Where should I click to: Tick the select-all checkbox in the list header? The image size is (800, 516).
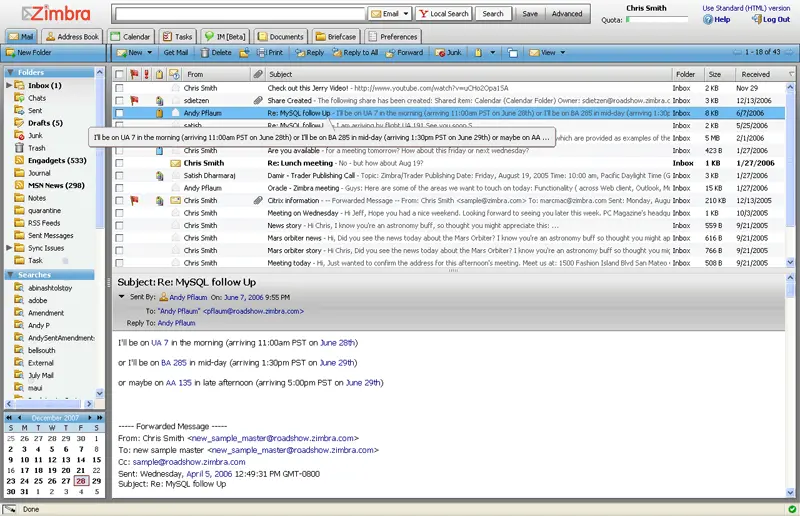(119, 74)
